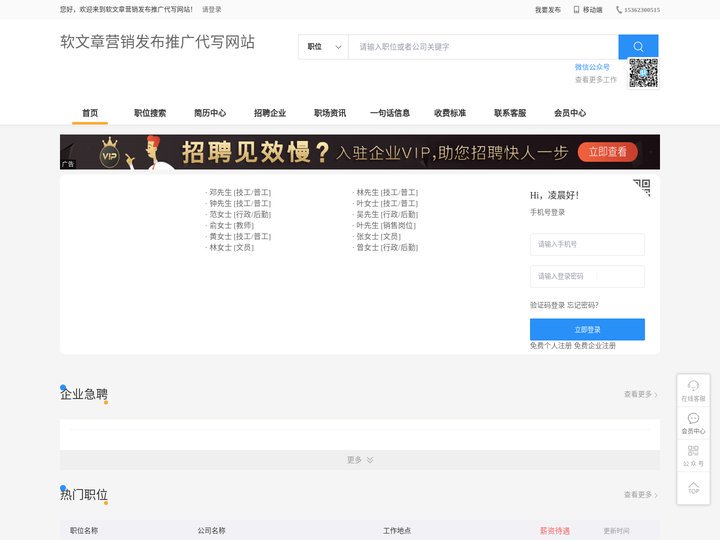Expand the 更多 chevron bar under 企业急聘
The height and width of the screenshot is (540, 720).
(360, 460)
